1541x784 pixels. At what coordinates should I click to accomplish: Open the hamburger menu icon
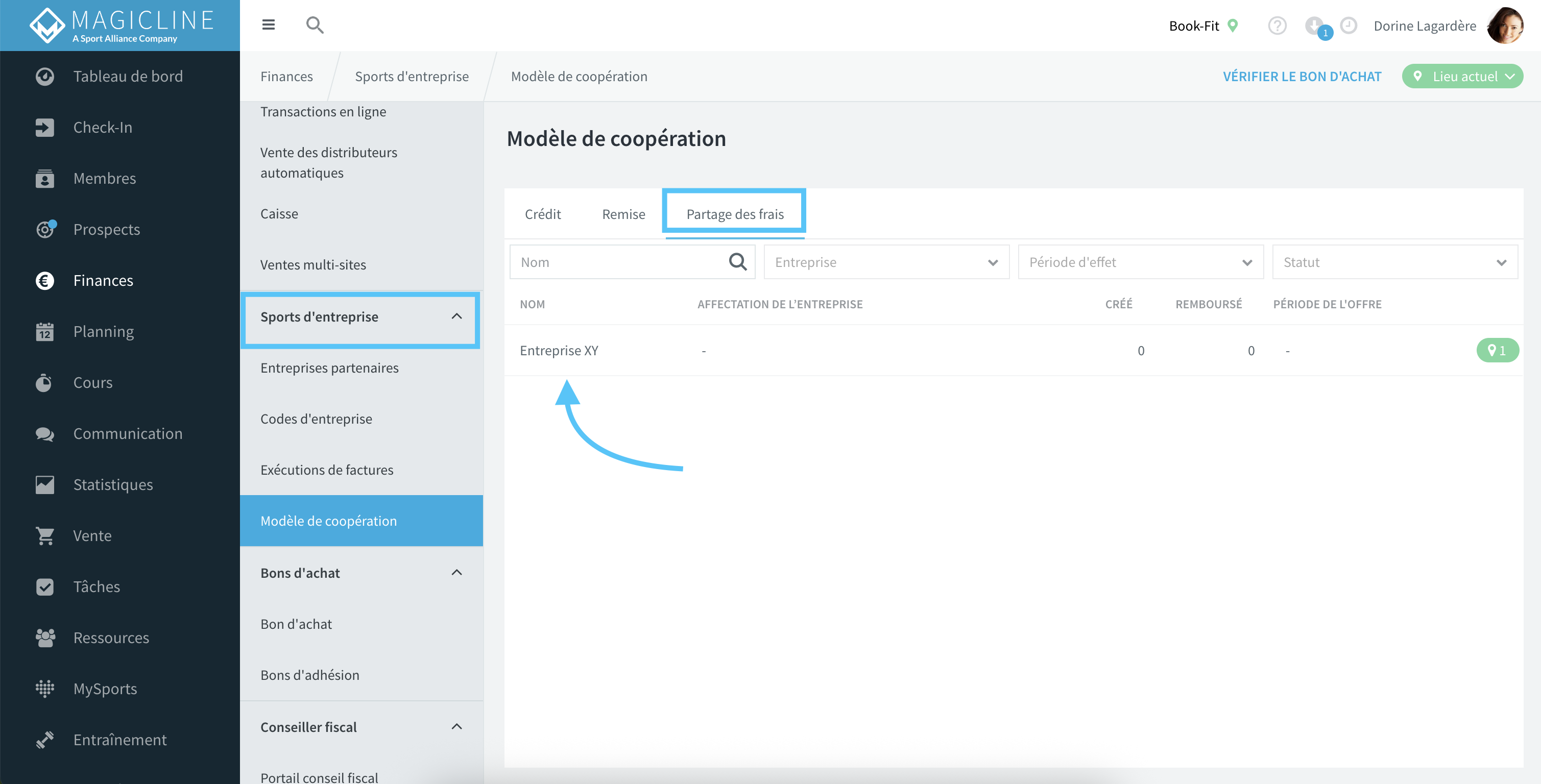tap(268, 24)
